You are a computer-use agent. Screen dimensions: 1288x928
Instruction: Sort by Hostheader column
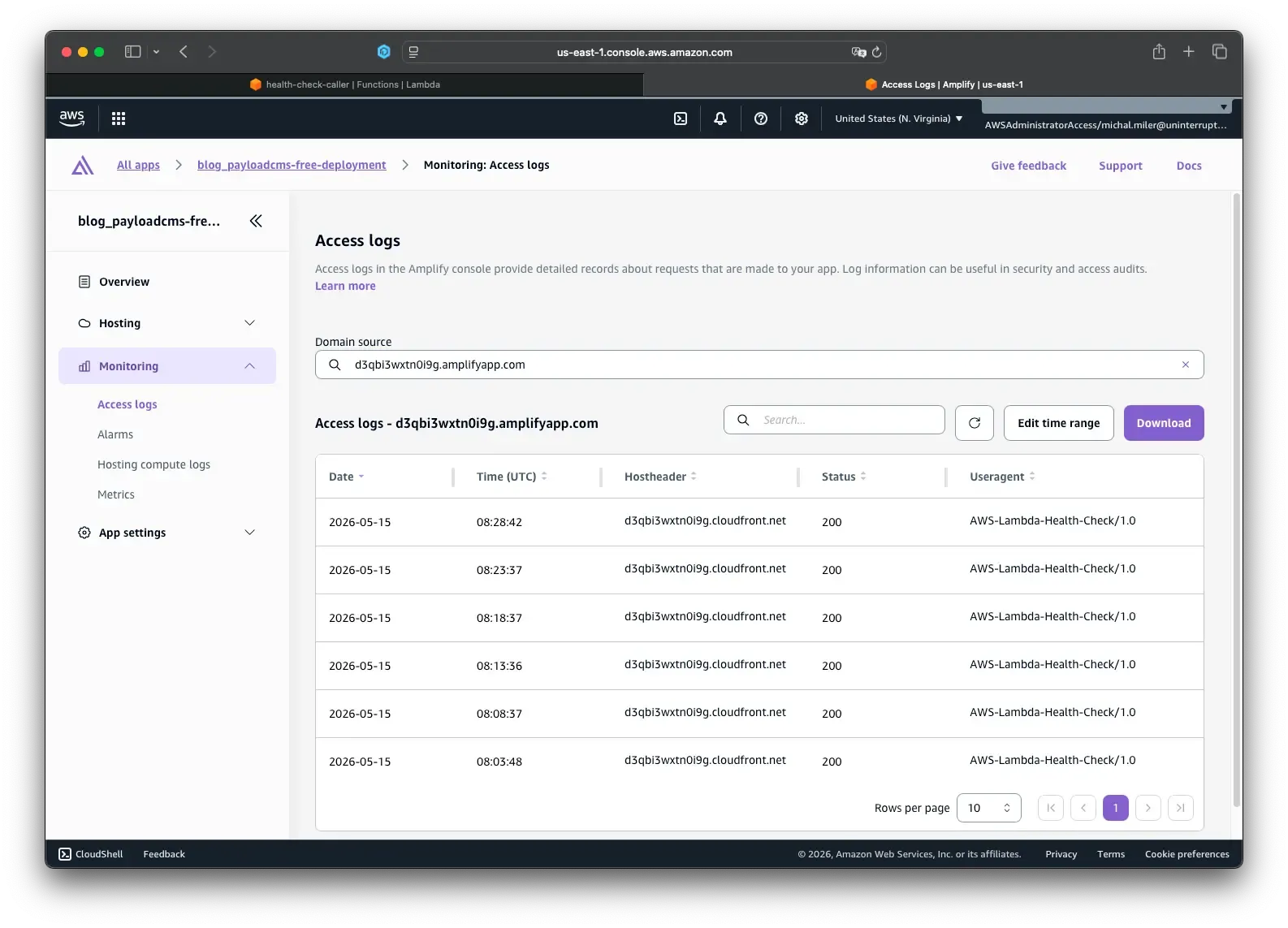coord(660,477)
